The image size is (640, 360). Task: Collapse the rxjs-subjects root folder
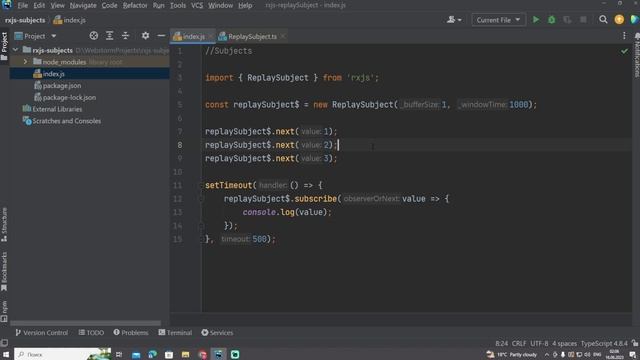tap(16, 50)
